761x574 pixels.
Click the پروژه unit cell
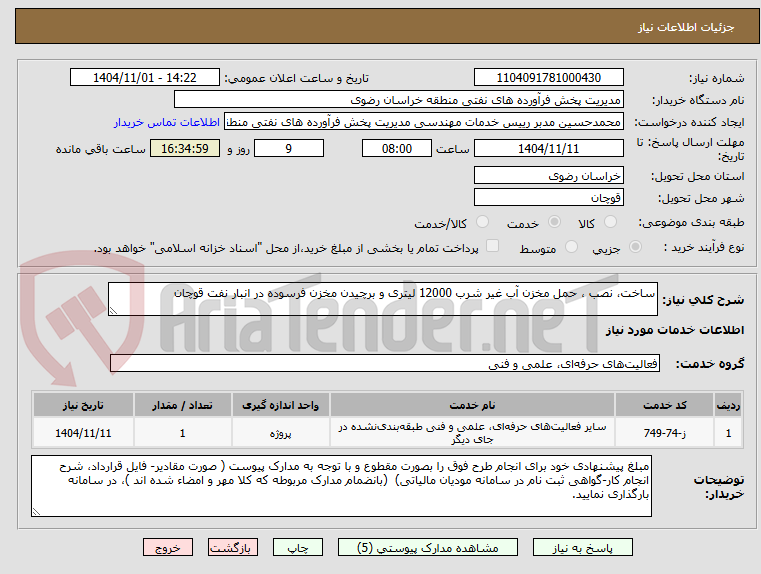point(281,432)
